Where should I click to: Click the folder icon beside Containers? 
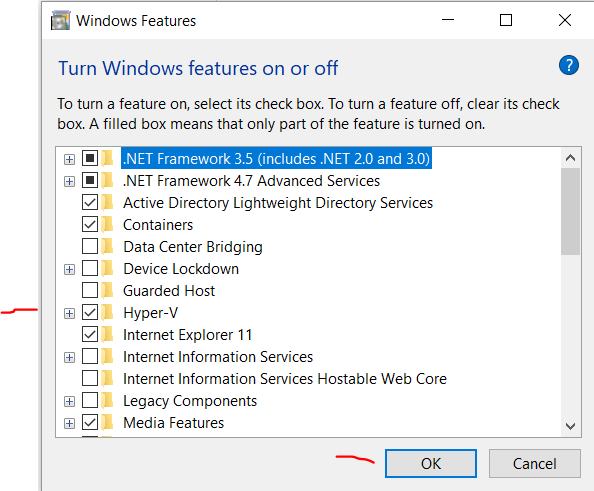tap(108, 225)
